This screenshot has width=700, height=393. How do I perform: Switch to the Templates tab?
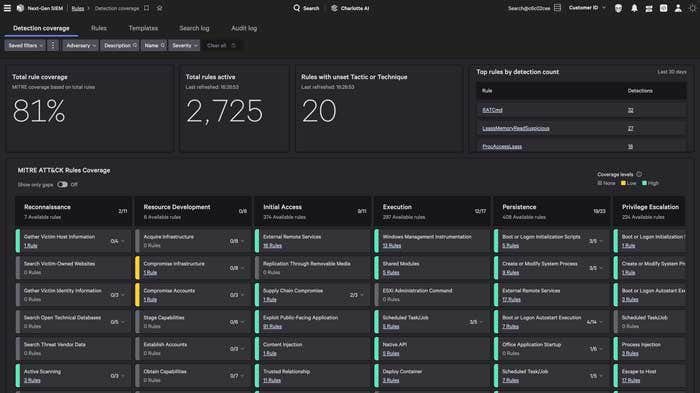click(143, 28)
